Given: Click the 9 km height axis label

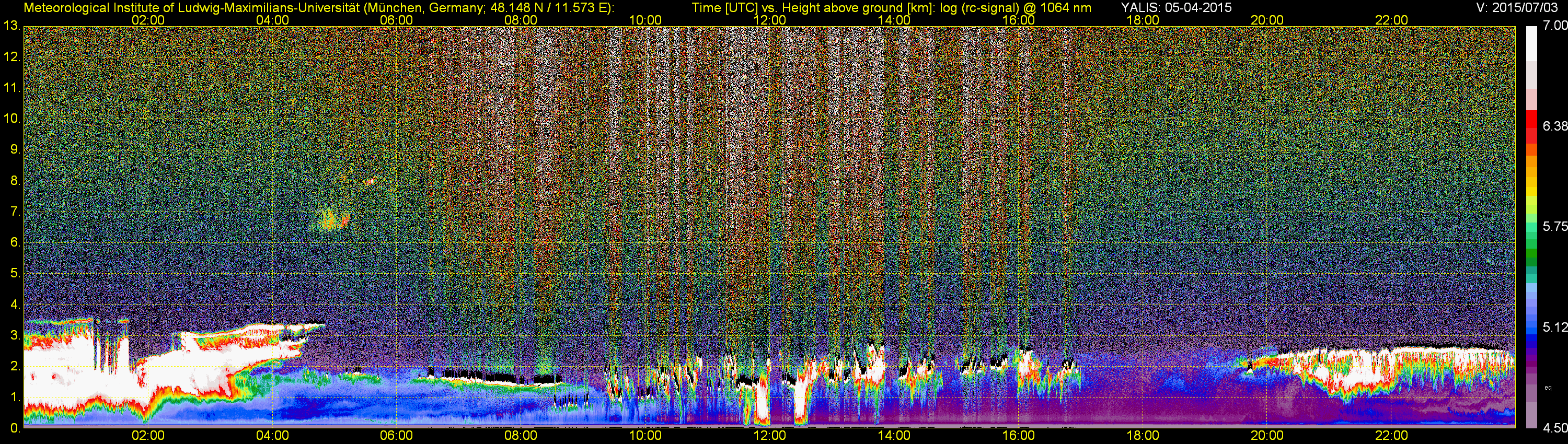Looking at the screenshot, I should 15,149.
